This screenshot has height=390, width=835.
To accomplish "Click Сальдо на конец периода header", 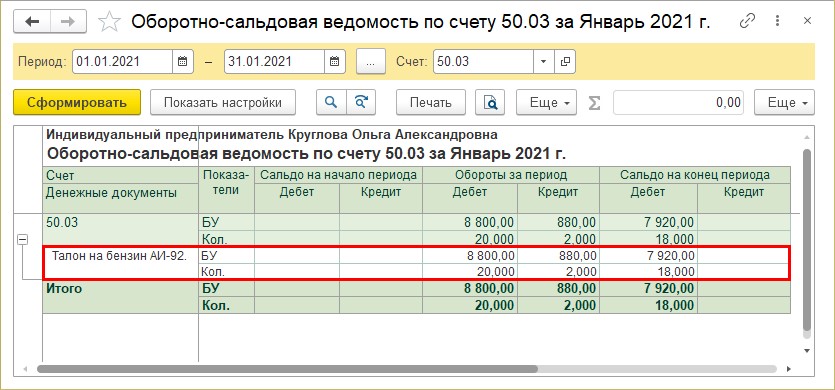I will pyautogui.click(x=695, y=175).
